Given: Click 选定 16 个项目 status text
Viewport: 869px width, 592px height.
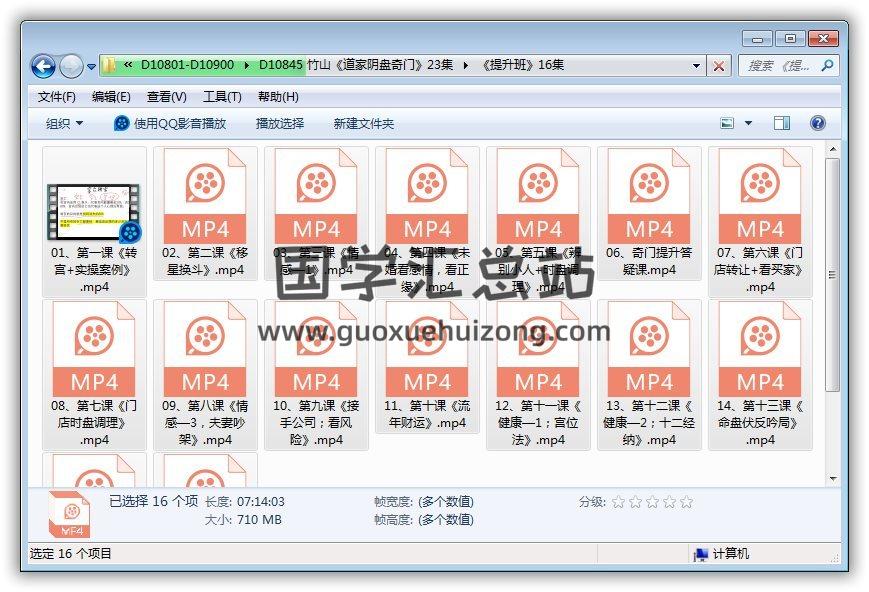Looking at the screenshot, I should point(70,553).
